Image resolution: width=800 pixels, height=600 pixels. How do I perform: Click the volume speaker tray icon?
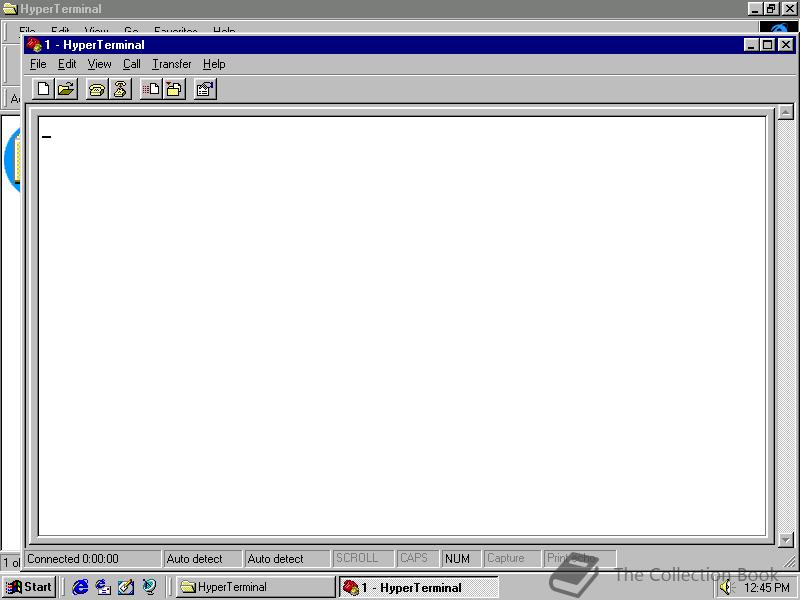pyautogui.click(x=726, y=587)
